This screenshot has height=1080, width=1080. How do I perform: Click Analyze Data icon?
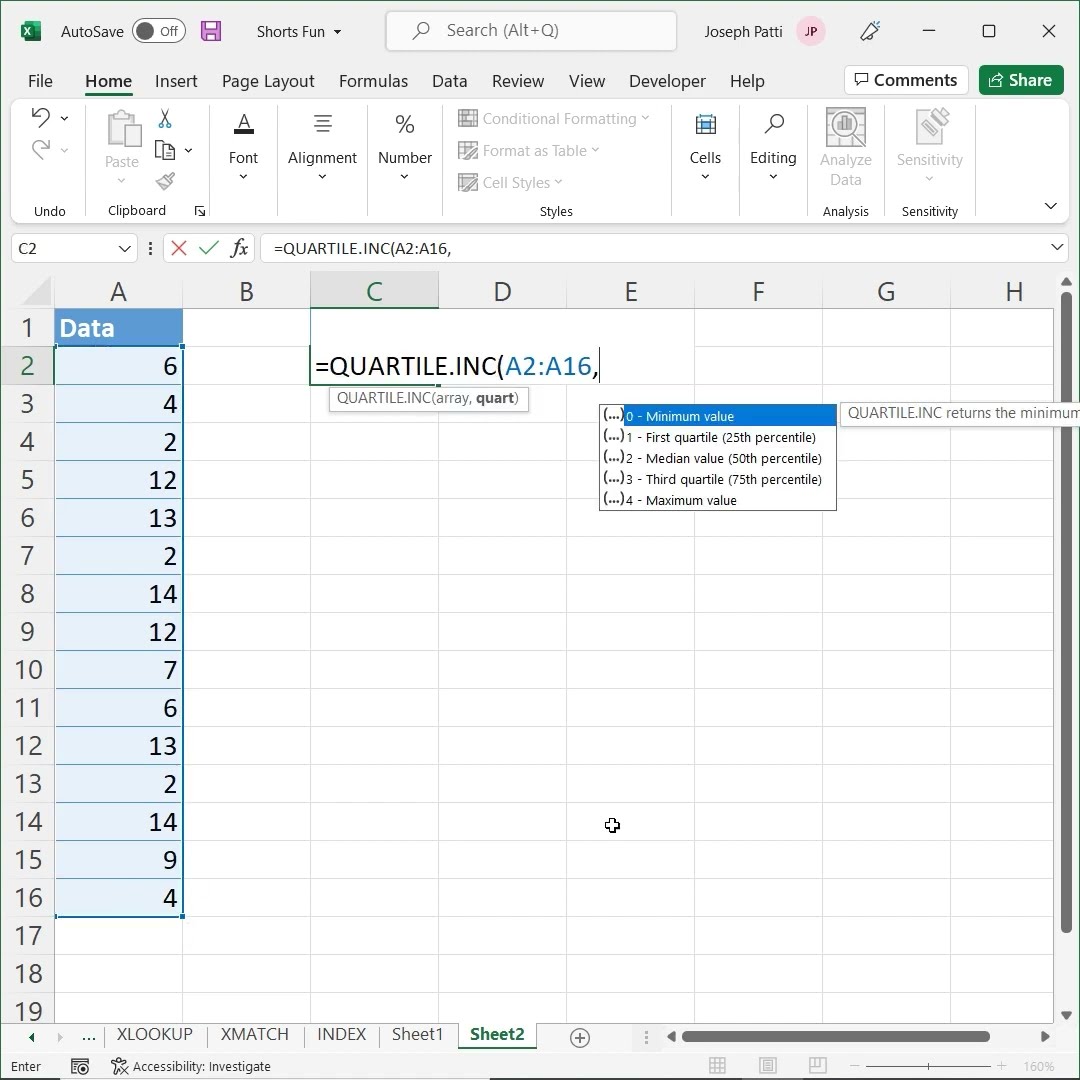(845, 127)
